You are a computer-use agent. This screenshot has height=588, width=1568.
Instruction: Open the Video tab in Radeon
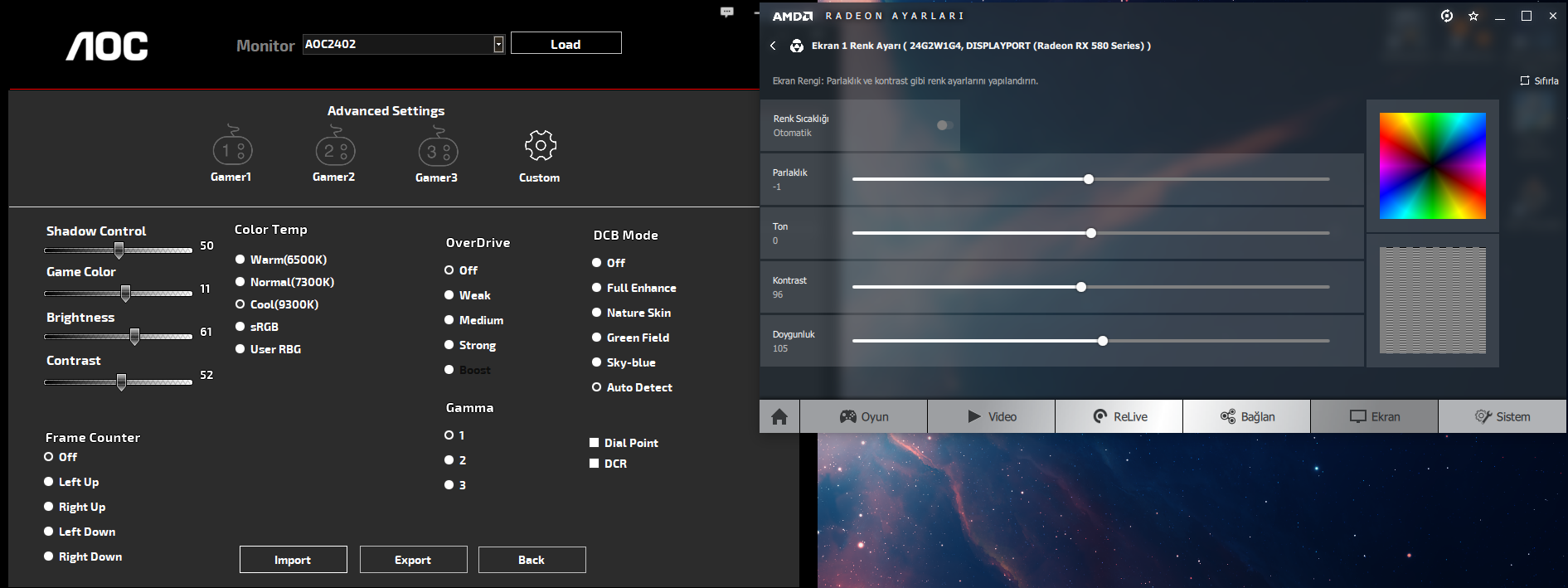[x=992, y=416]
